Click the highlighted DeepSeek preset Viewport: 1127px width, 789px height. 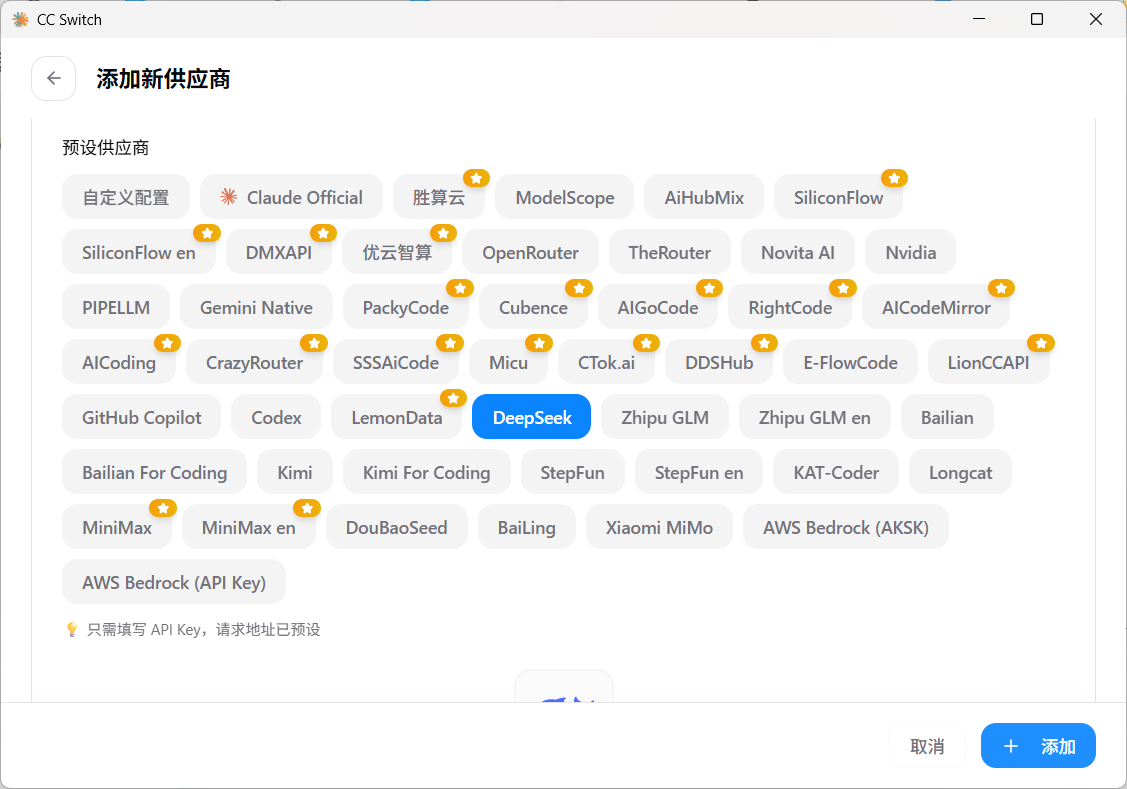(x=532, y=417)
